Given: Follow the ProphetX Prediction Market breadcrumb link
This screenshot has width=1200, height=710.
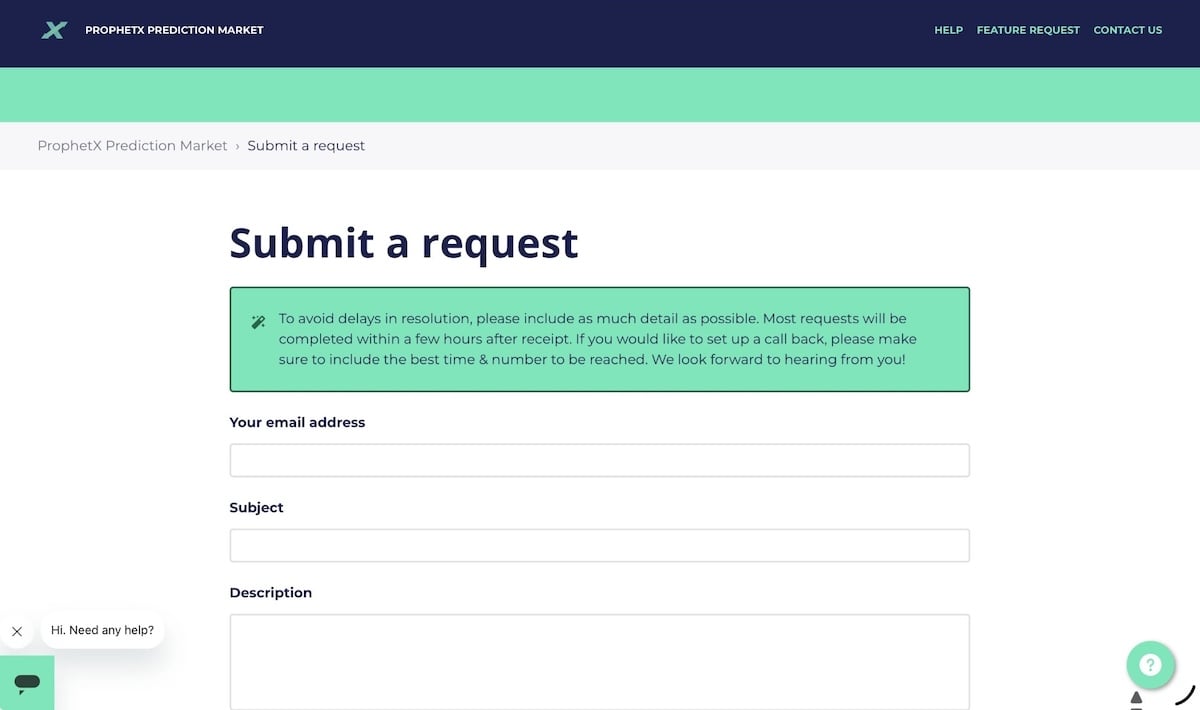Looking at the screenshot, I should pos(133,146).
